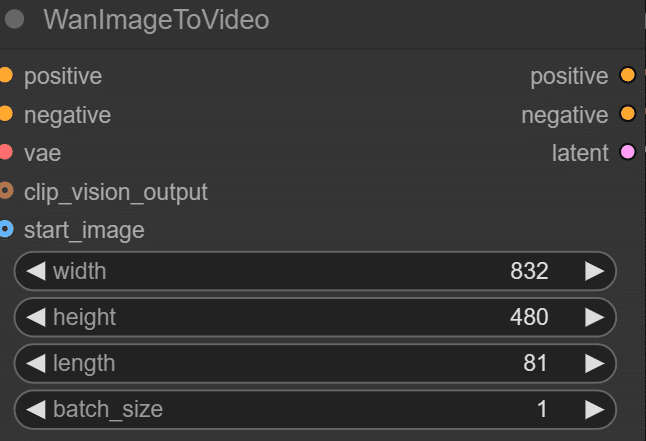
Task: Increase batch_size with the right arrow
Action: pos(594,409)
